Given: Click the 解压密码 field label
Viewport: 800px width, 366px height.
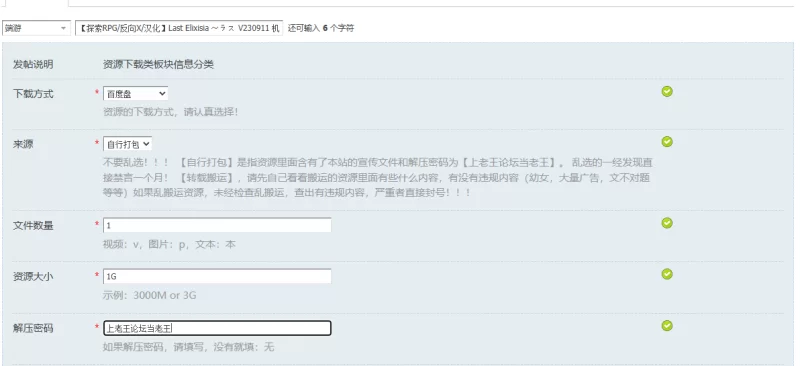Looking at the screenshot, I should click(x=33, y=328).
